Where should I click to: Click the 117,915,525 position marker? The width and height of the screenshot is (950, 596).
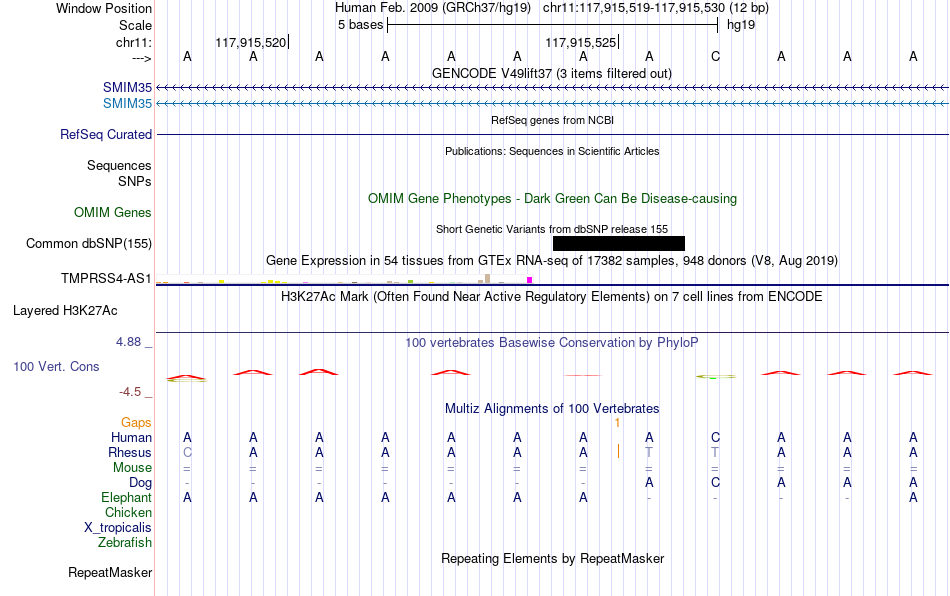pos(581,42)
